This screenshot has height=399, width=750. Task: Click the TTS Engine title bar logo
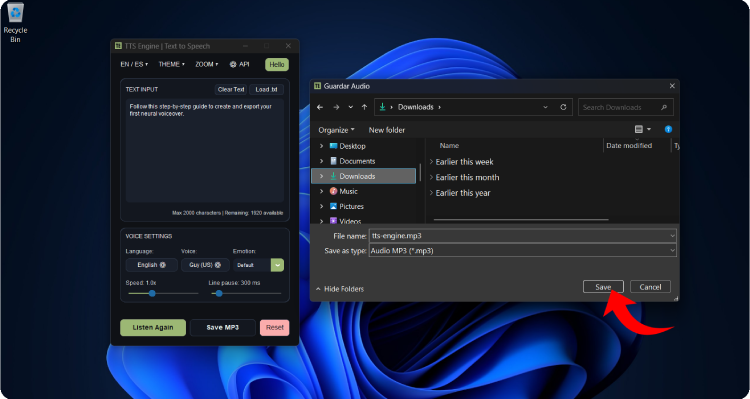coord(118,46)
